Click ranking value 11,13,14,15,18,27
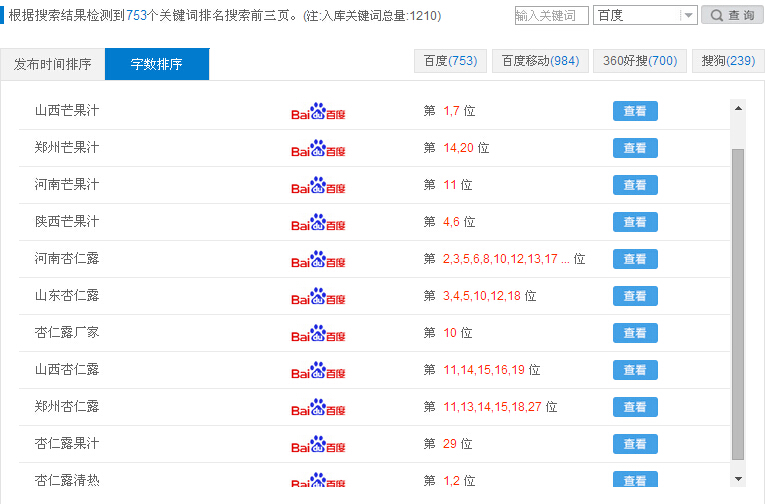Image resolution: width=765 pixels, height=504 pixels. tap(492, 407)
